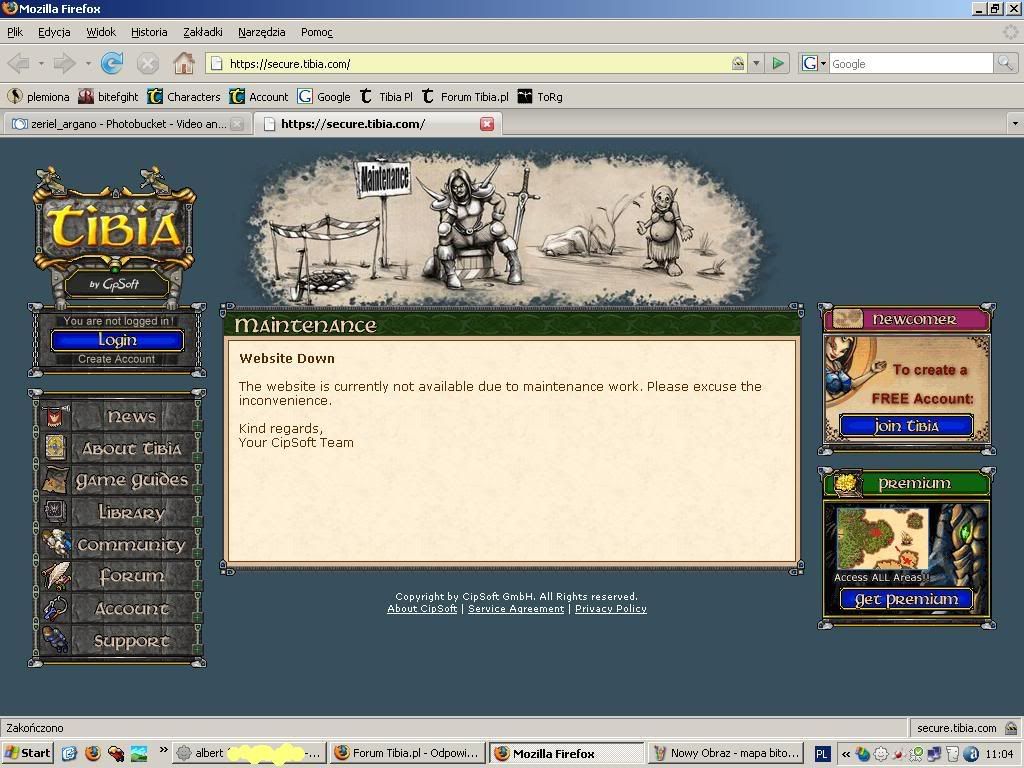Open the back history dropdown arrow
Viewport: 1024px width, 768px height.
point(40,63)
